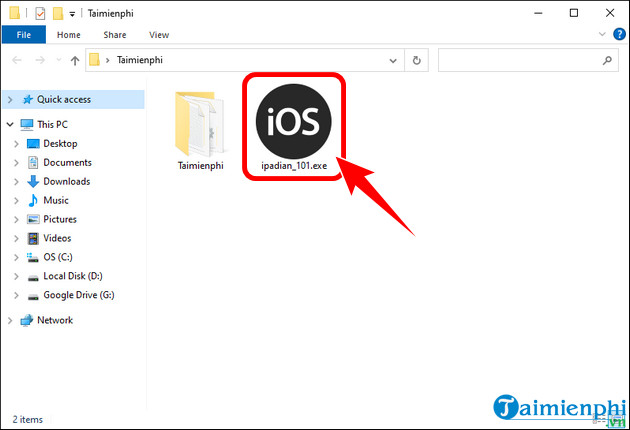The image size is (630, 430).
Task: Click the Properties checkmark icon in title bar
Action: tap(40, 13)
